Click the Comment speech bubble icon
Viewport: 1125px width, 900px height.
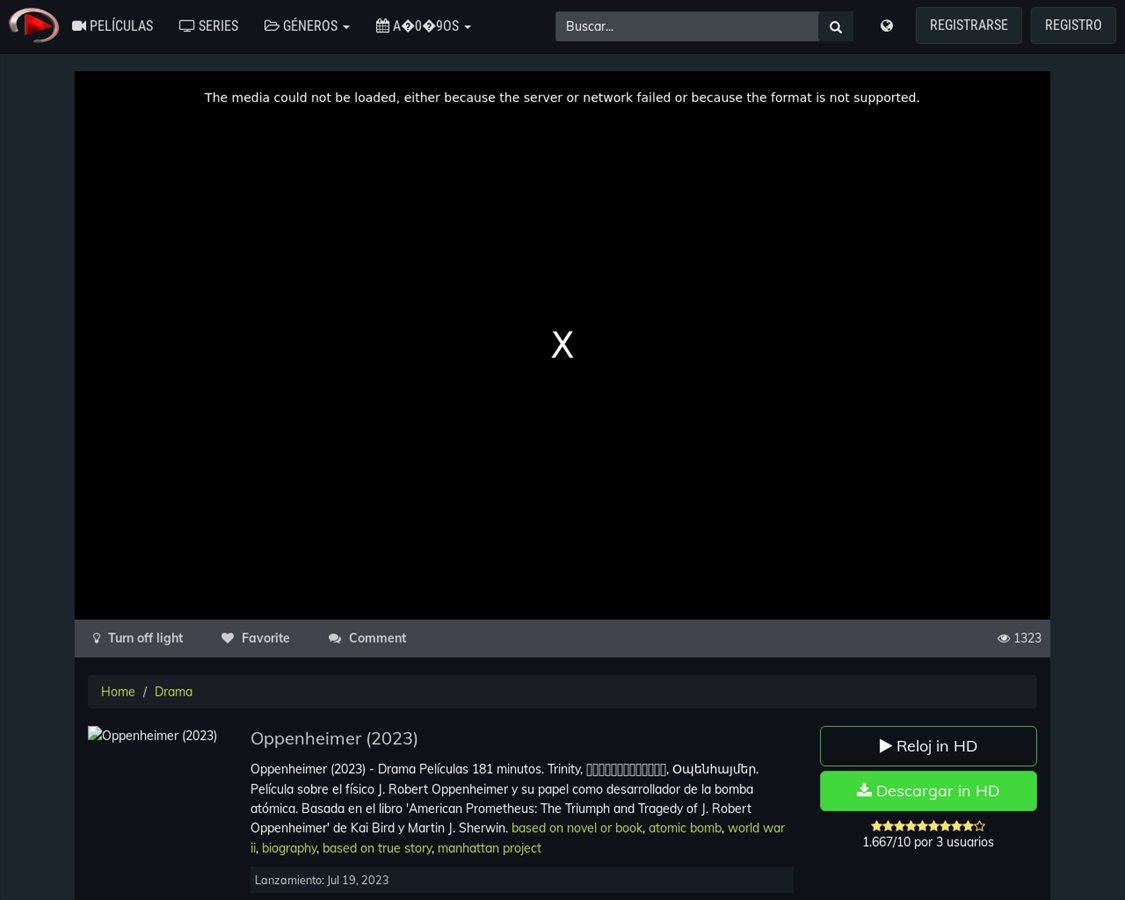(337, 638)
